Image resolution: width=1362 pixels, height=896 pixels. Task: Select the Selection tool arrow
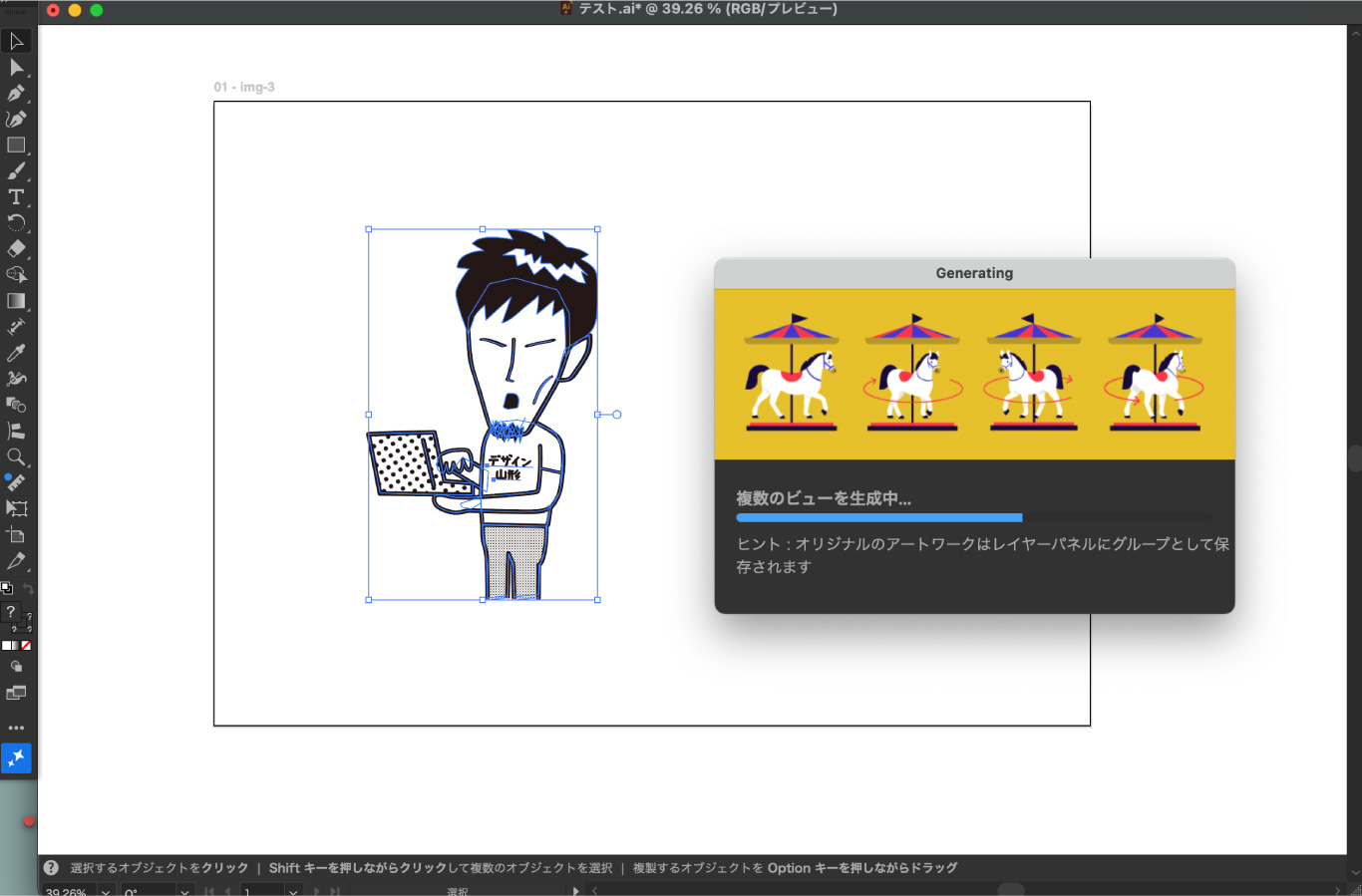tap(16, 41)
